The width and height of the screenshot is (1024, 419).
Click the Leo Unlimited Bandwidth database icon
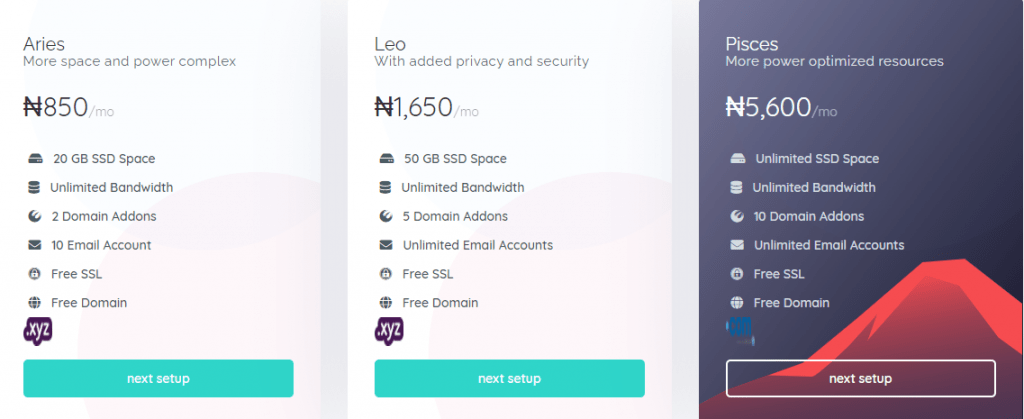point(385,187)
